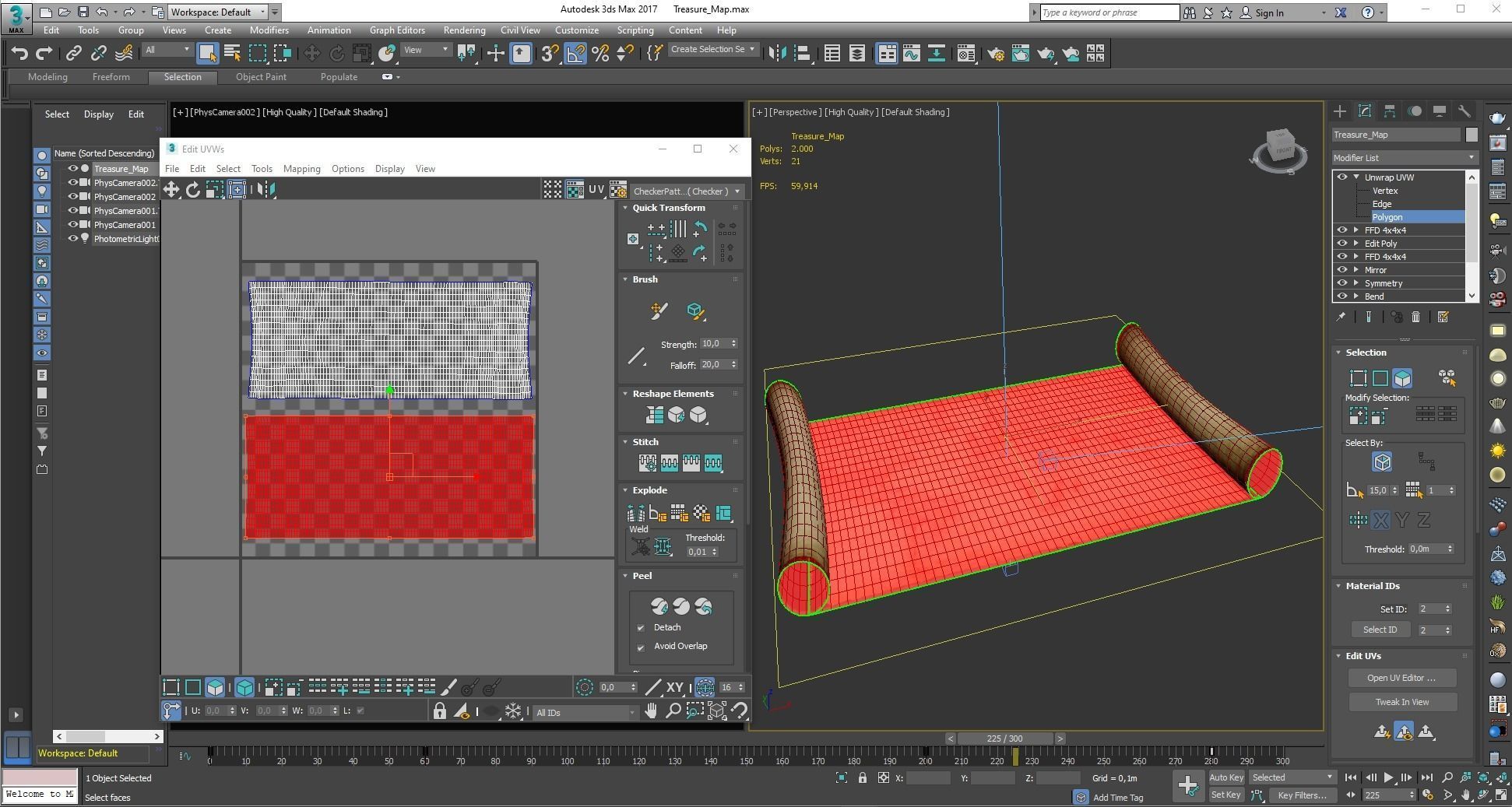Click the Redo arrow in main toolbar

44,53
